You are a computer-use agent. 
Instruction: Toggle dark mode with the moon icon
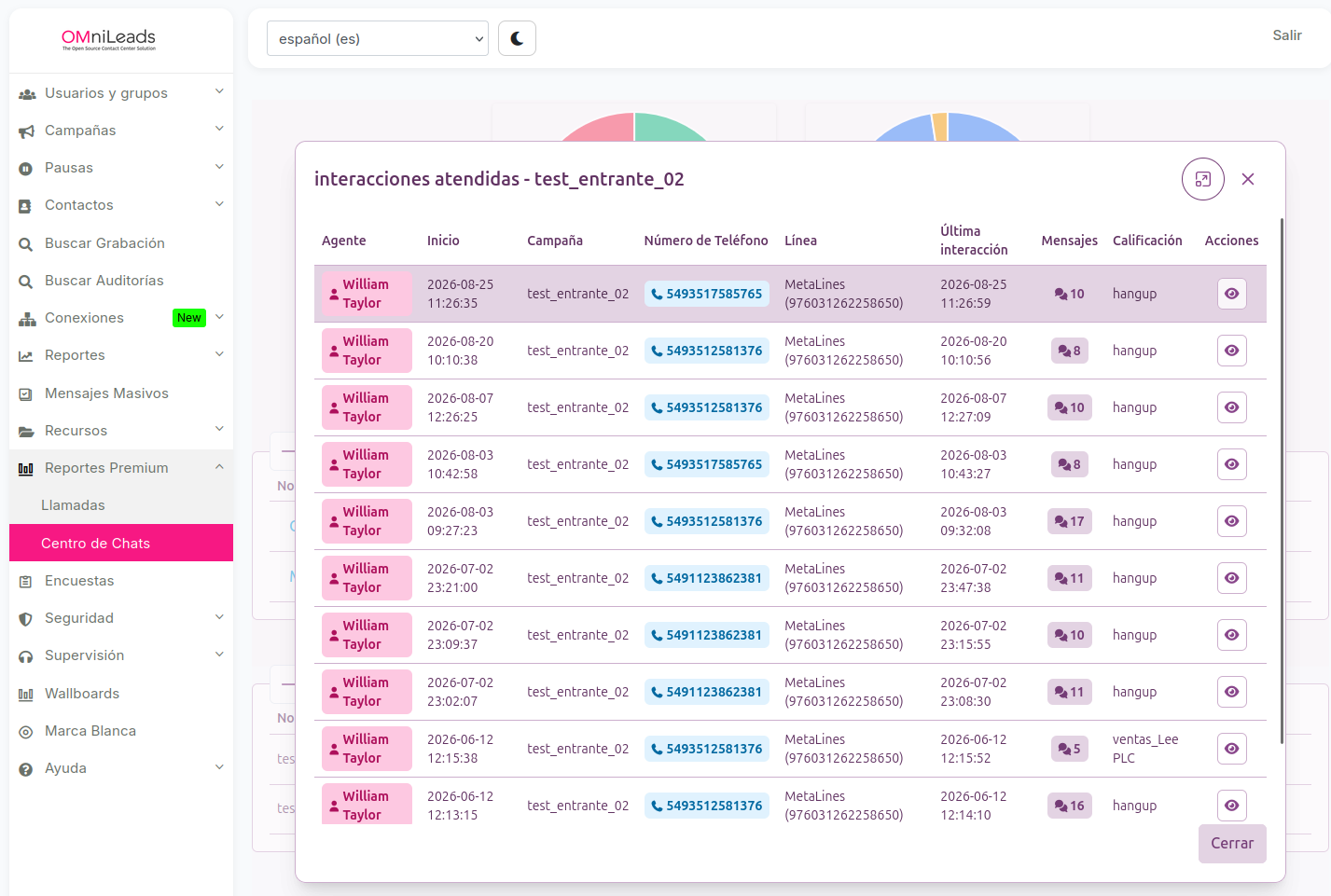517,39
